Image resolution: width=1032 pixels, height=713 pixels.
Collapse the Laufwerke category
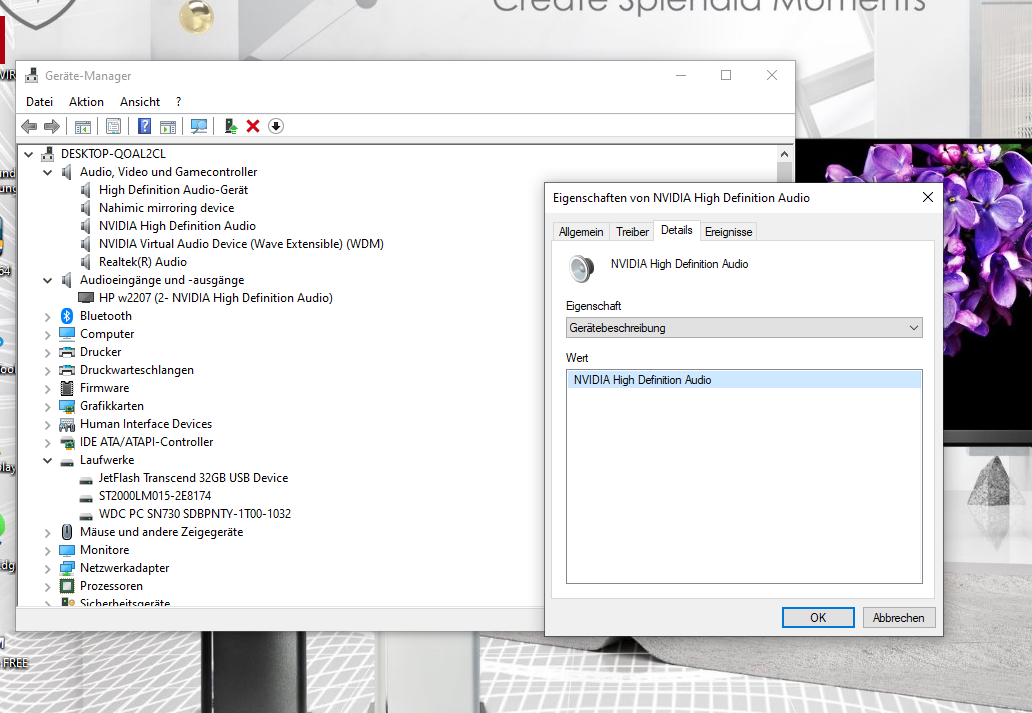[47, 460]
